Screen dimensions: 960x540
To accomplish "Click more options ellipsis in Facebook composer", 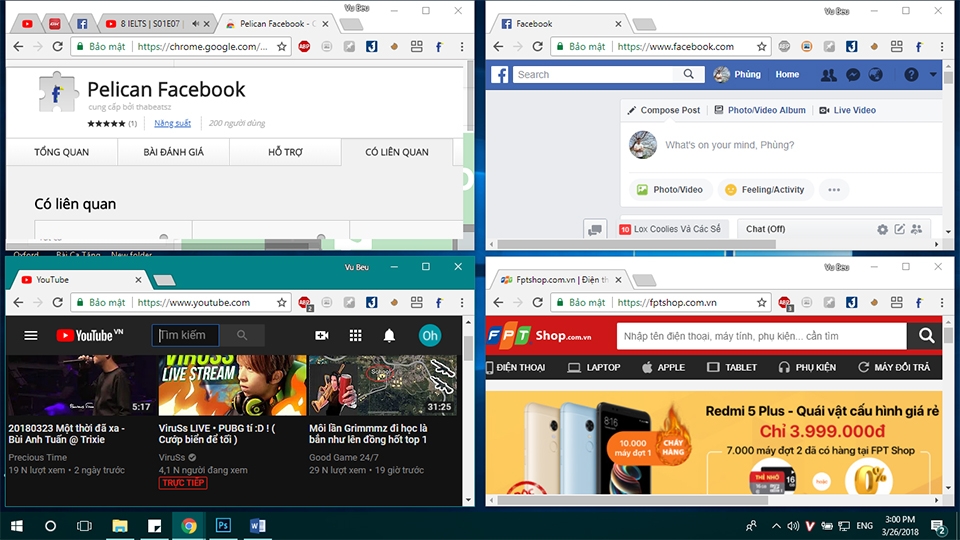I will coord(834,190).
